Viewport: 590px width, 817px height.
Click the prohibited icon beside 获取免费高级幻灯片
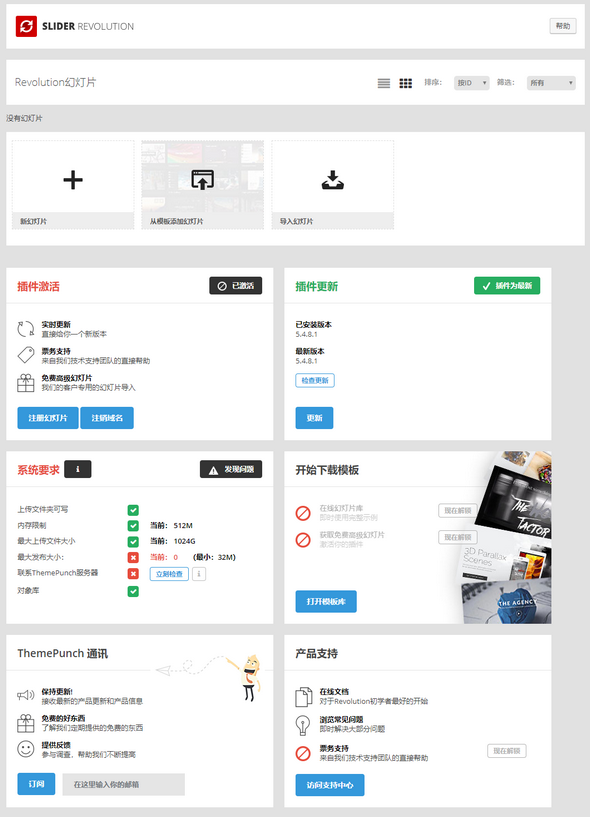[x=303, y=539]
